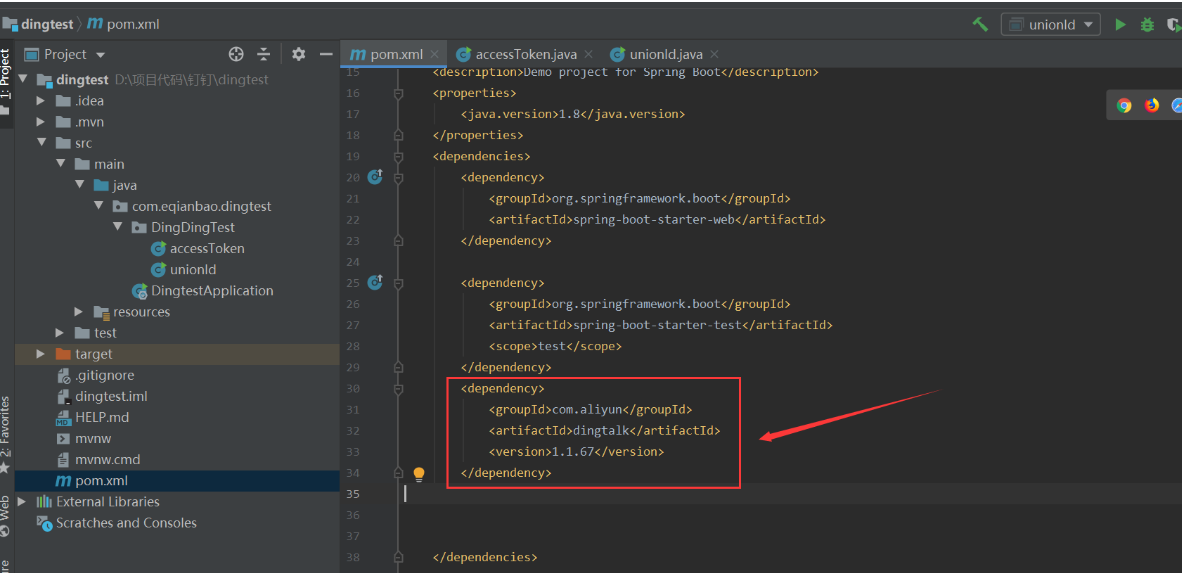The image size is (1182, 573).
Task: Close the pom.xml editor tab
Action: tap(434, 54)
